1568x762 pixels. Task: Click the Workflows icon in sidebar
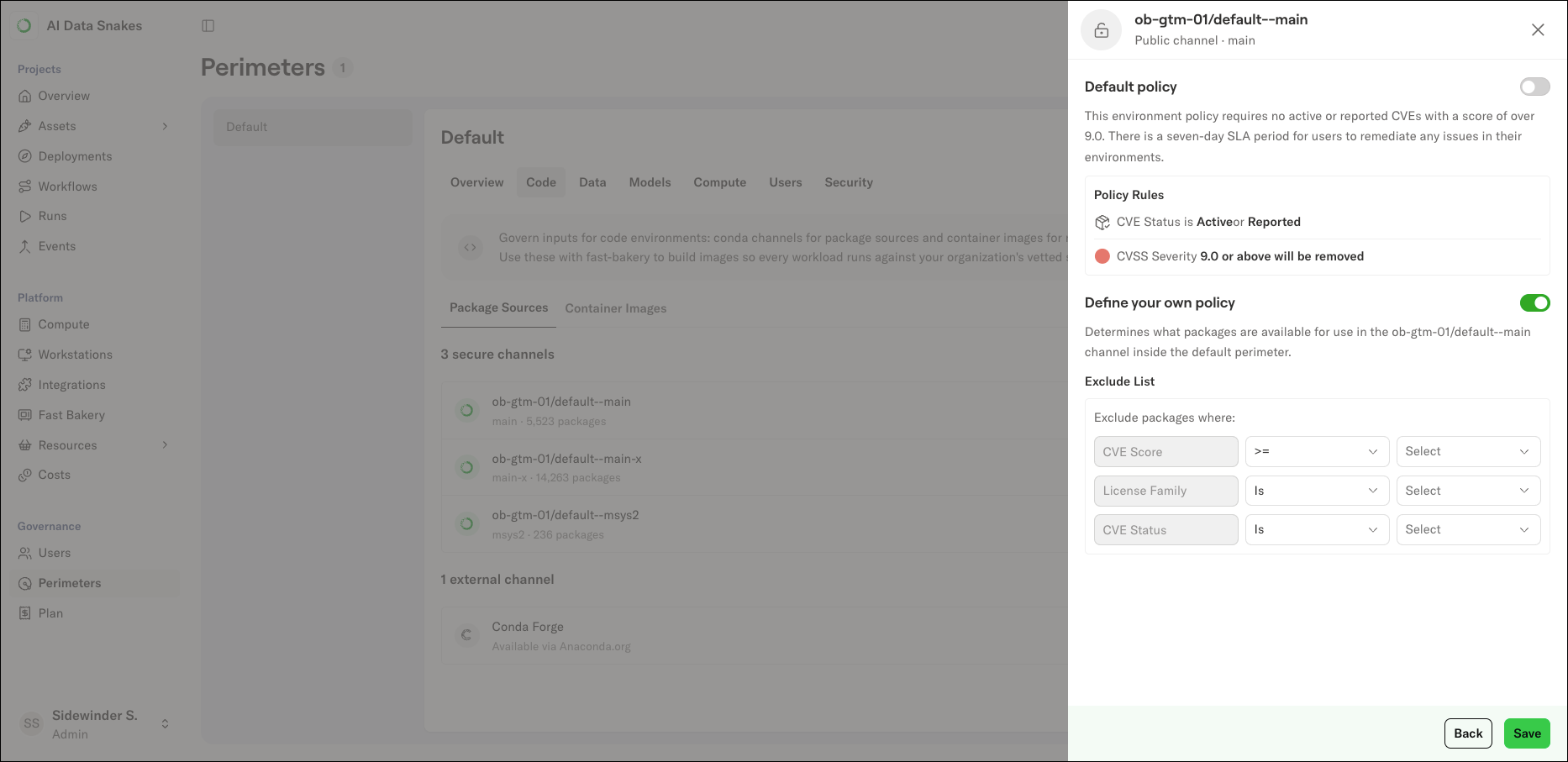tap(25, 187)
